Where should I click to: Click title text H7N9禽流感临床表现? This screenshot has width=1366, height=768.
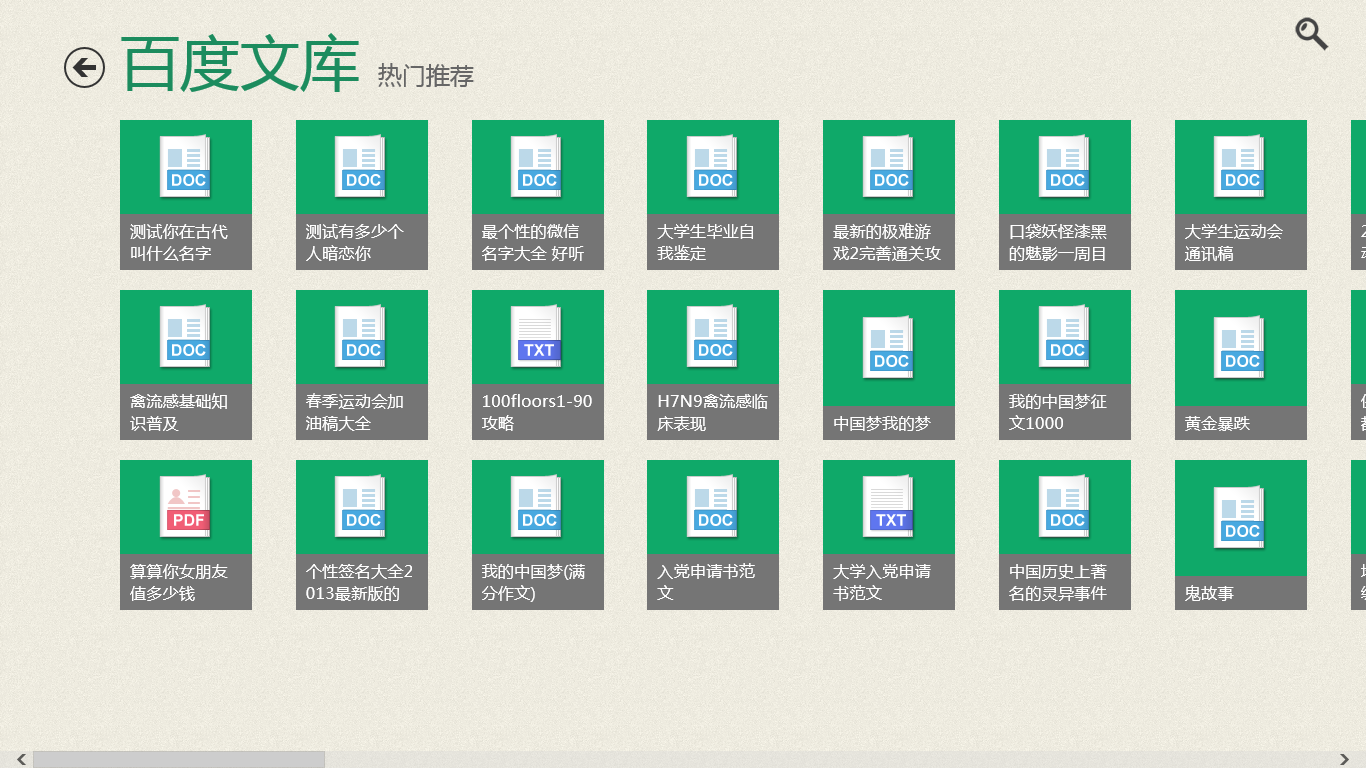pos(713,413)
